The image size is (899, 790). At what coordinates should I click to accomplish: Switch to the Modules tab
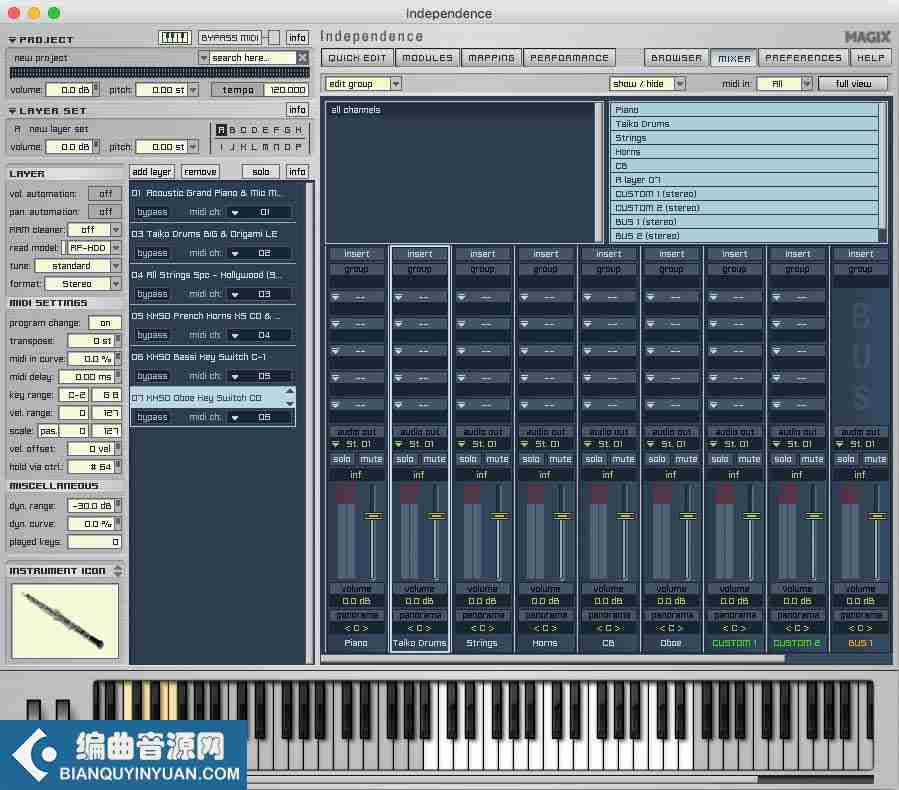pyautogui.click(x=427, y=58)
